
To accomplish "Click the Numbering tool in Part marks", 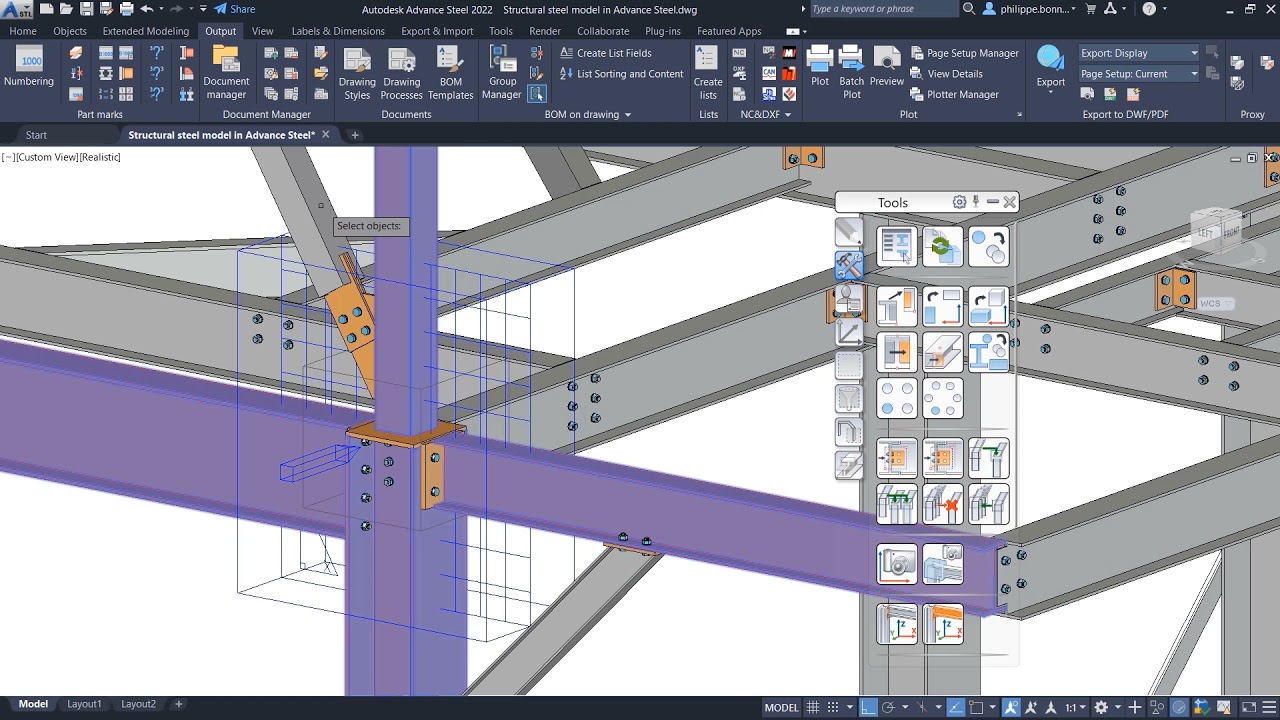I will pos(29,67).
